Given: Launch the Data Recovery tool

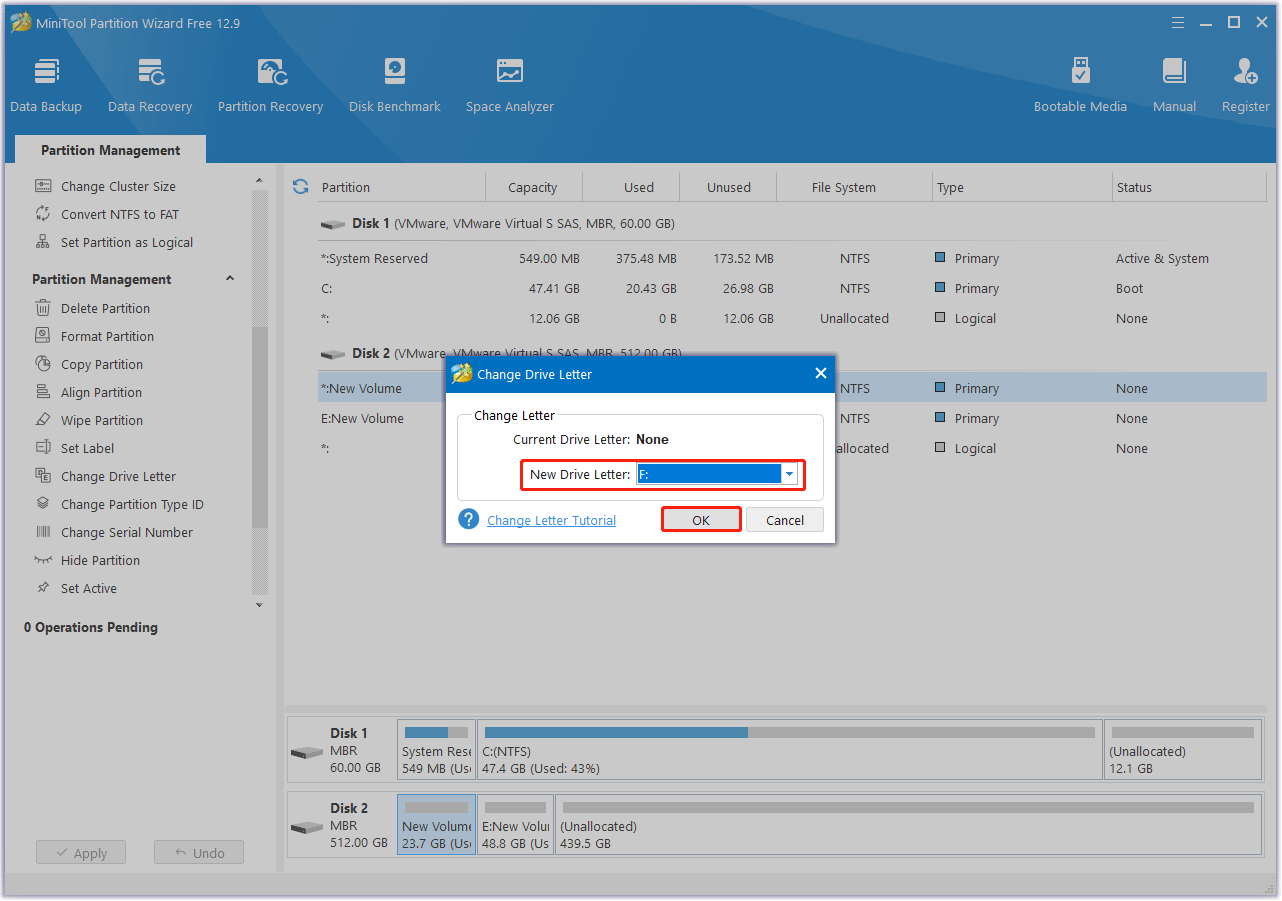Looking at the screenshot, I should [x=150, y=85].
